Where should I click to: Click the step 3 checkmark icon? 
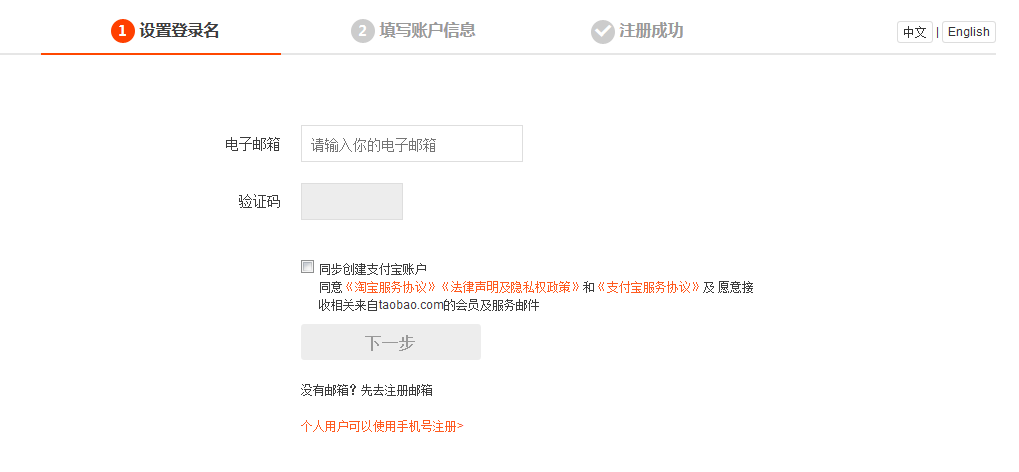[x=602, y=31]
